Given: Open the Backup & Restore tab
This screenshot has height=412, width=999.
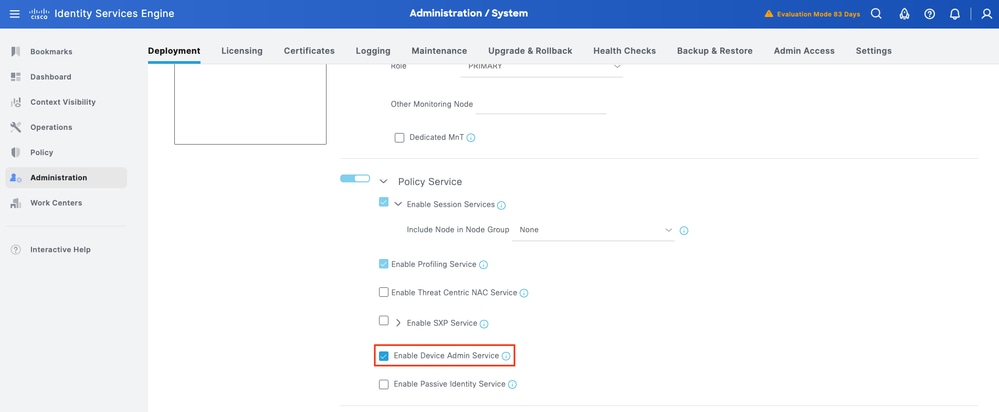Looking at the screenshot, I should coord(715,51).
